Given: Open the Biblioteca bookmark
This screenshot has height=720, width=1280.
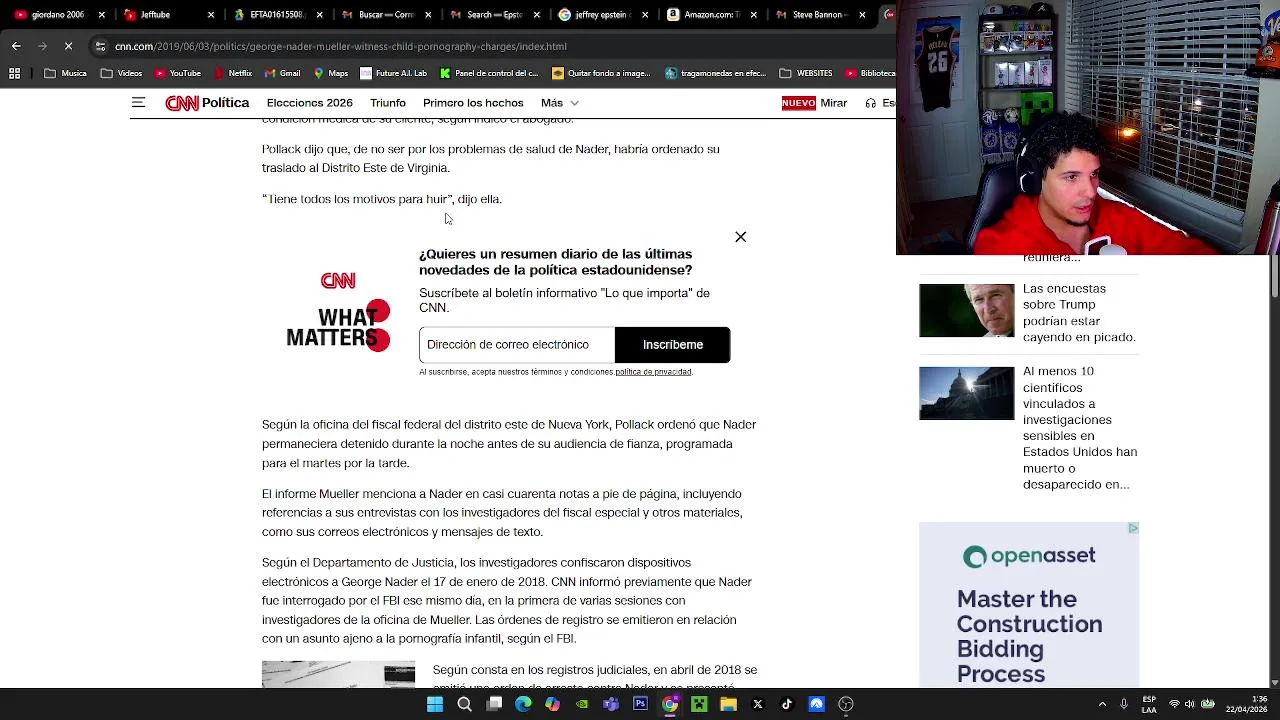Looking at the screenshot, I should pyautogui.click(x=870, y=73).
